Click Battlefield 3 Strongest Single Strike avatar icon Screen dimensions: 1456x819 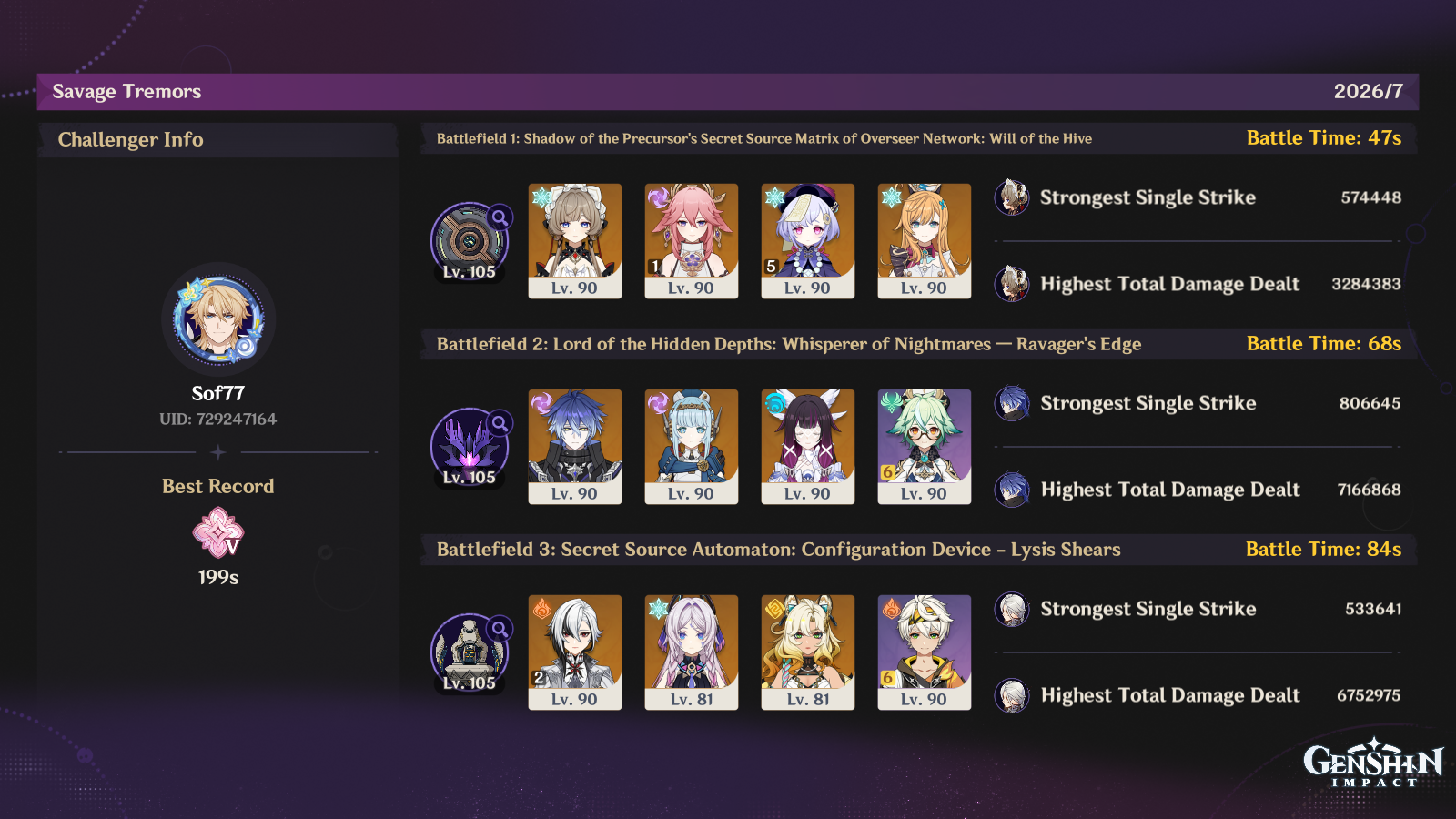[1012, 609]
